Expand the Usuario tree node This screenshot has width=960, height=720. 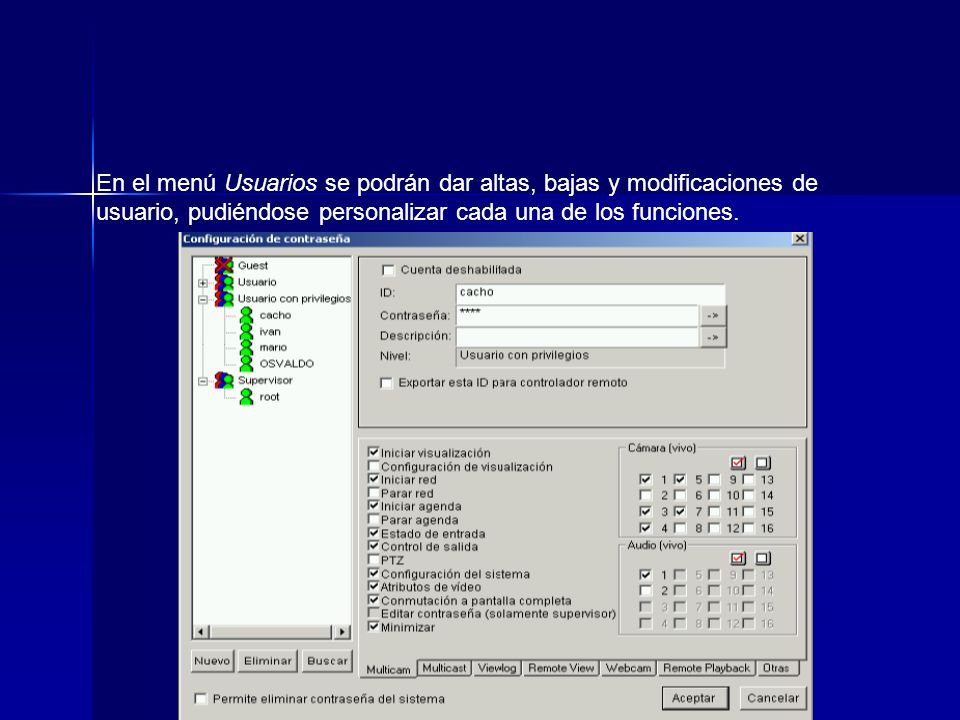click(203, 283)
